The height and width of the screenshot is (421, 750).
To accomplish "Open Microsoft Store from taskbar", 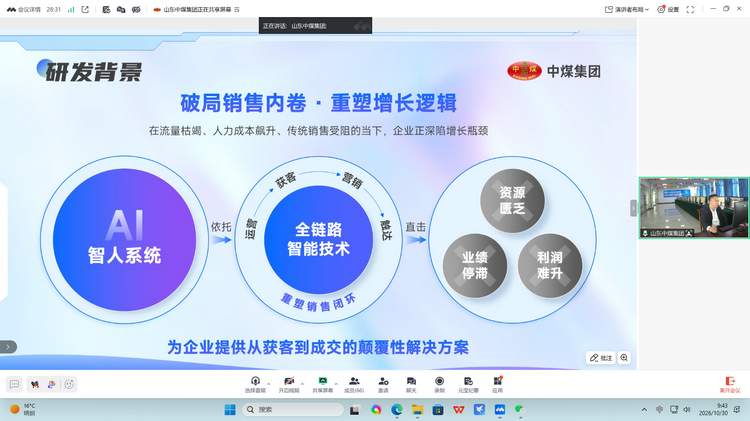I will [438, 410].
